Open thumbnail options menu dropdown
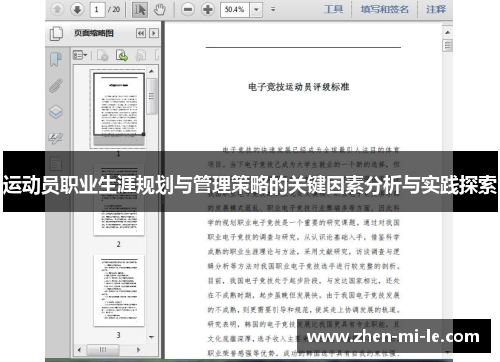500x362 pixels. click(x=80, y=55)
